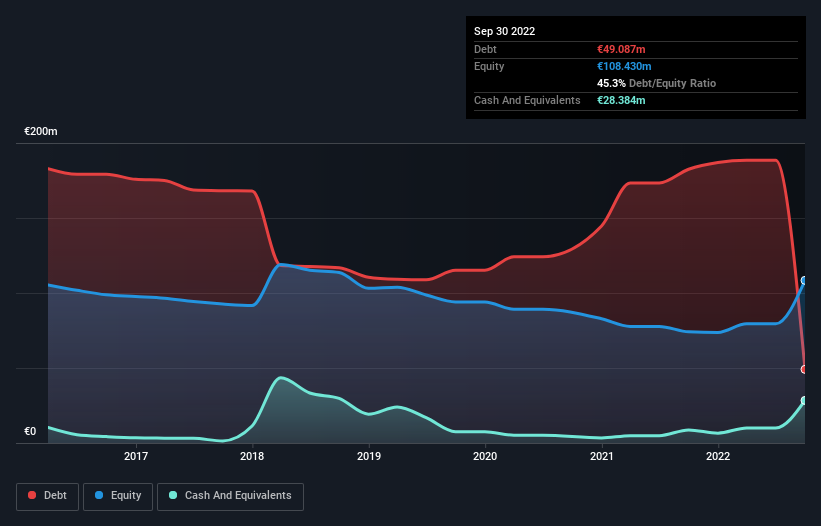Toggle Cash And Equivalents legend button
Screen dimensions: 821x526
(x=230, y=496)
